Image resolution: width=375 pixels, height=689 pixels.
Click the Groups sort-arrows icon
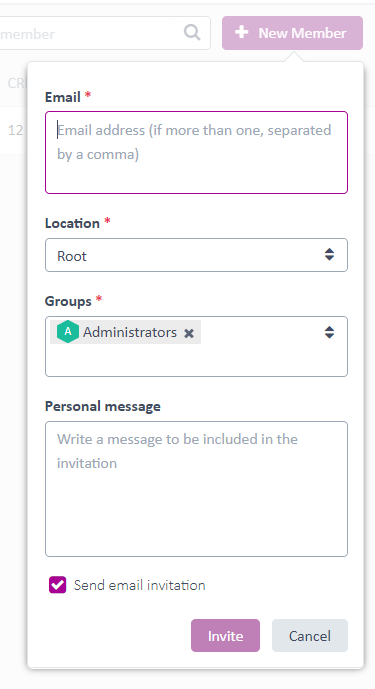coord(329,333)
